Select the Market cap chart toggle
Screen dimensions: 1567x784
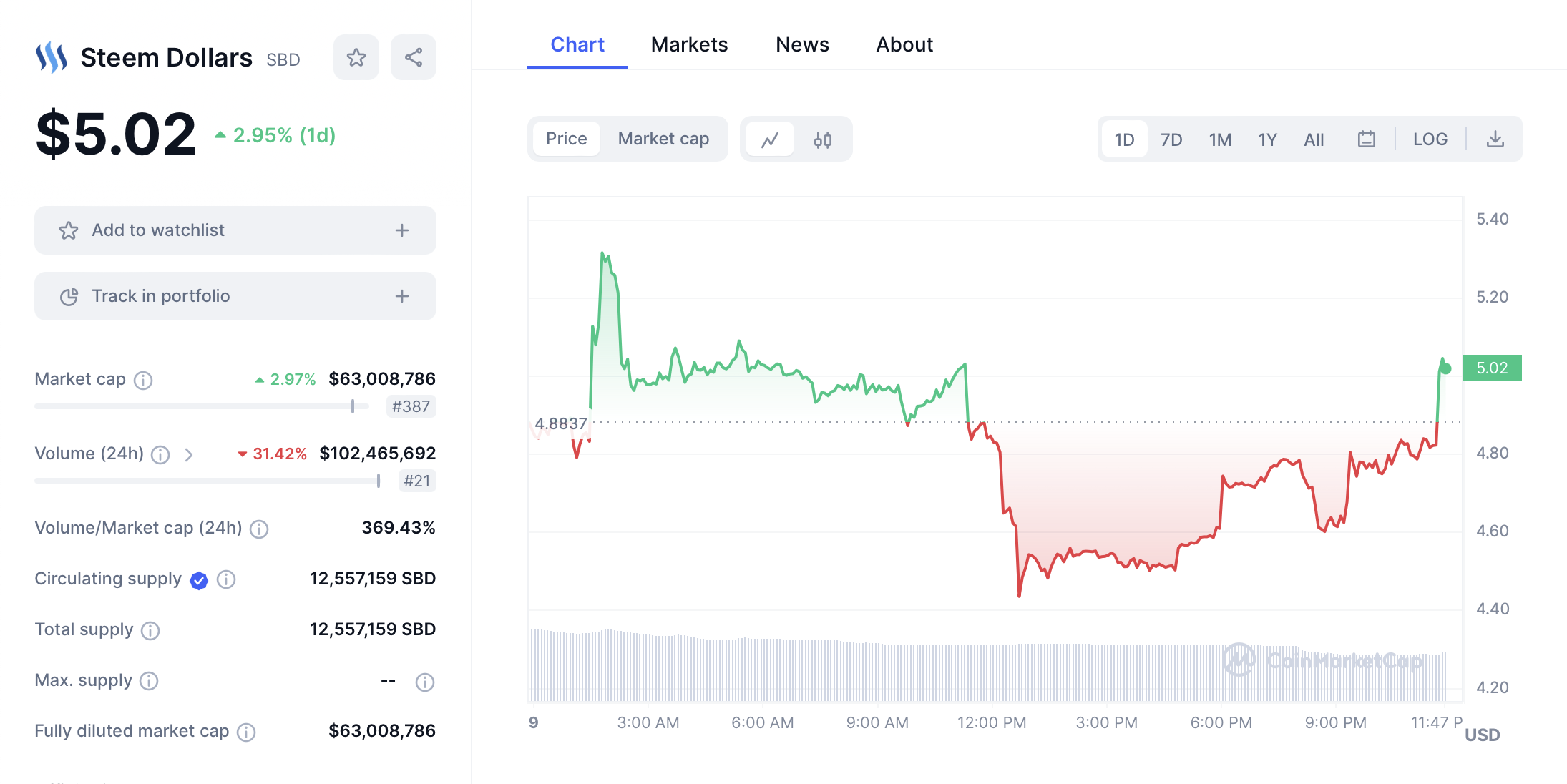point(664,139)
